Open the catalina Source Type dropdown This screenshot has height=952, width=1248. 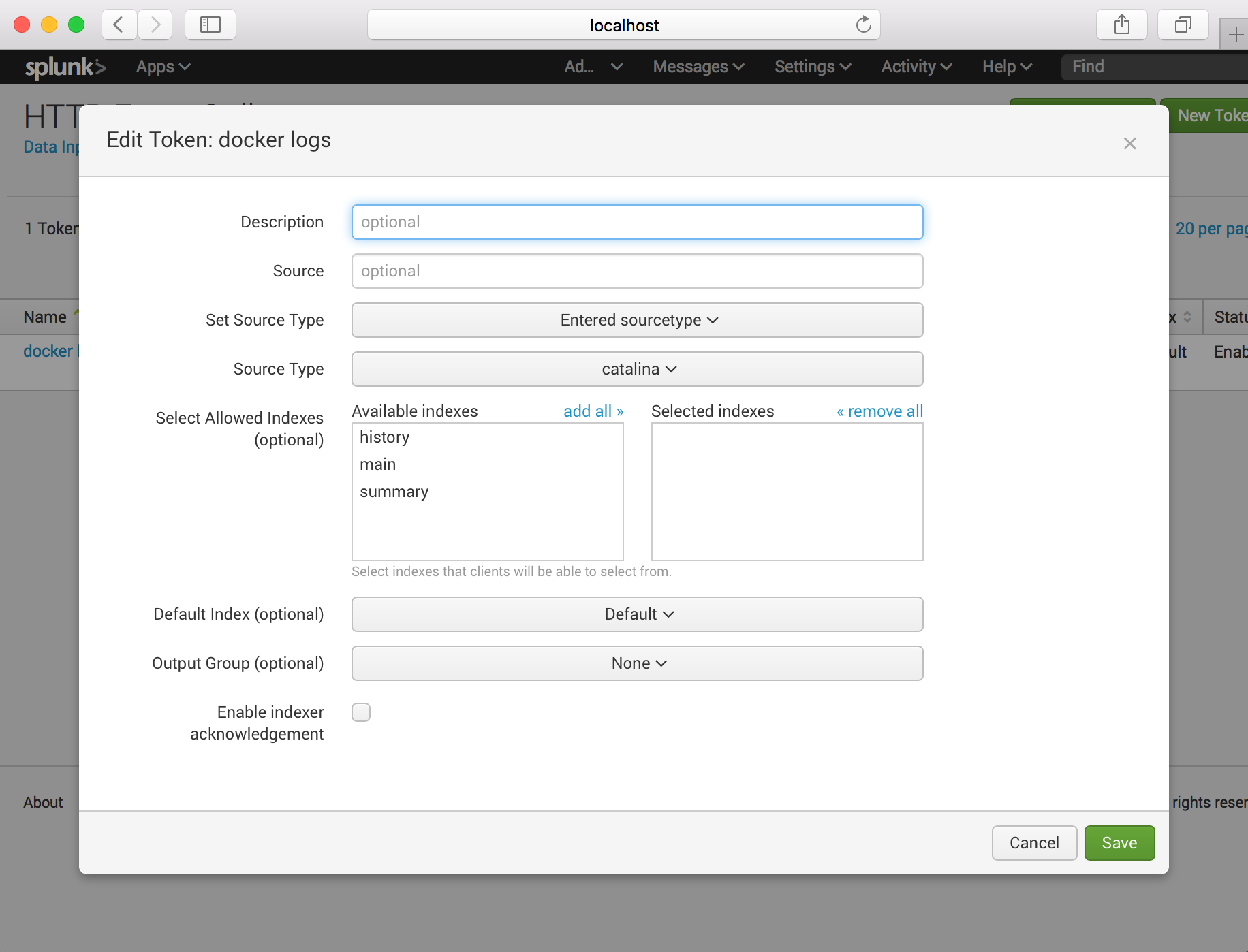pyautogui.click(x=637, y=368)
